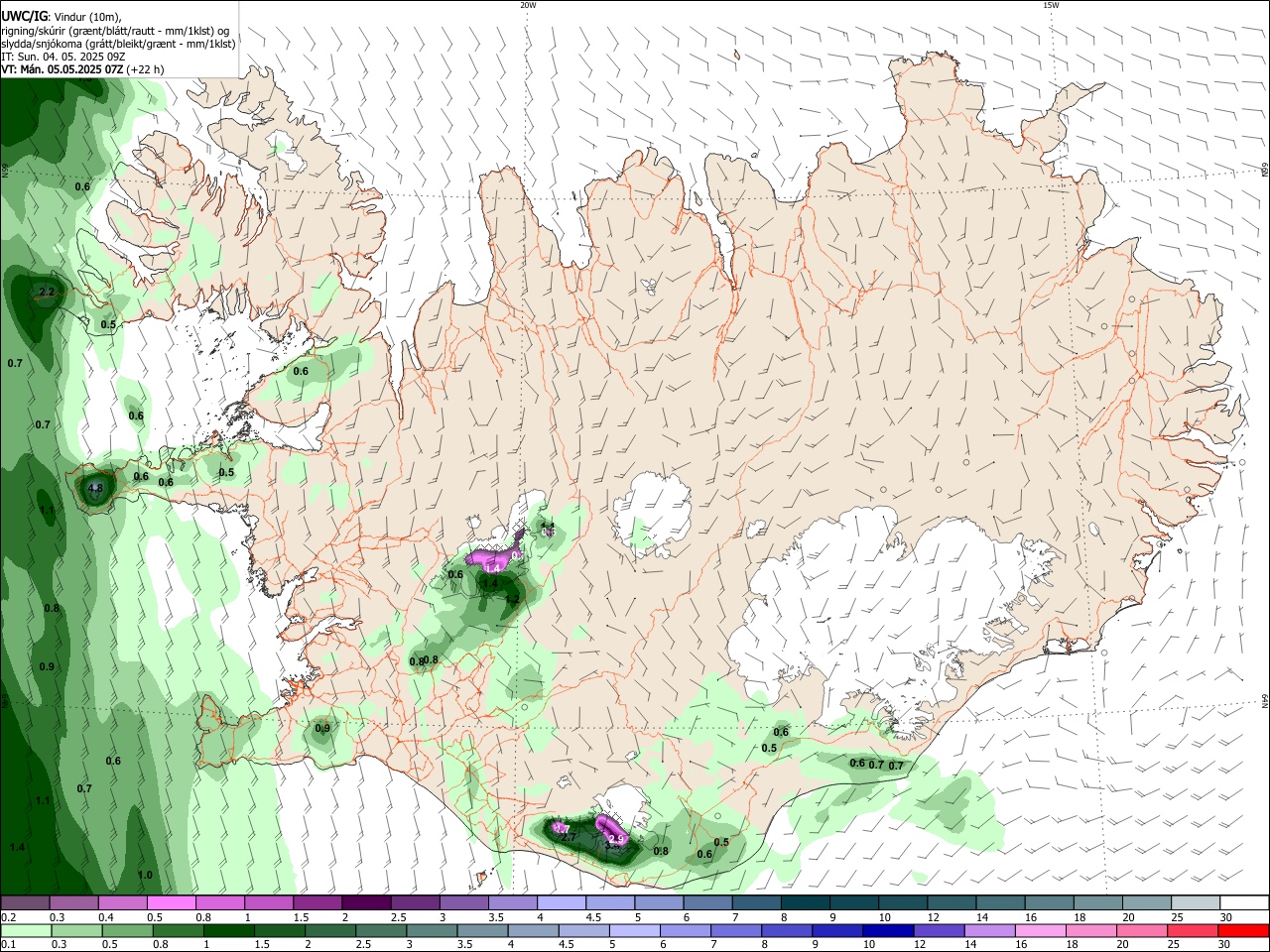Click the 1.0 precipitation value over the sea
This screenshot has width=1270, height=952.
point(145,876)
